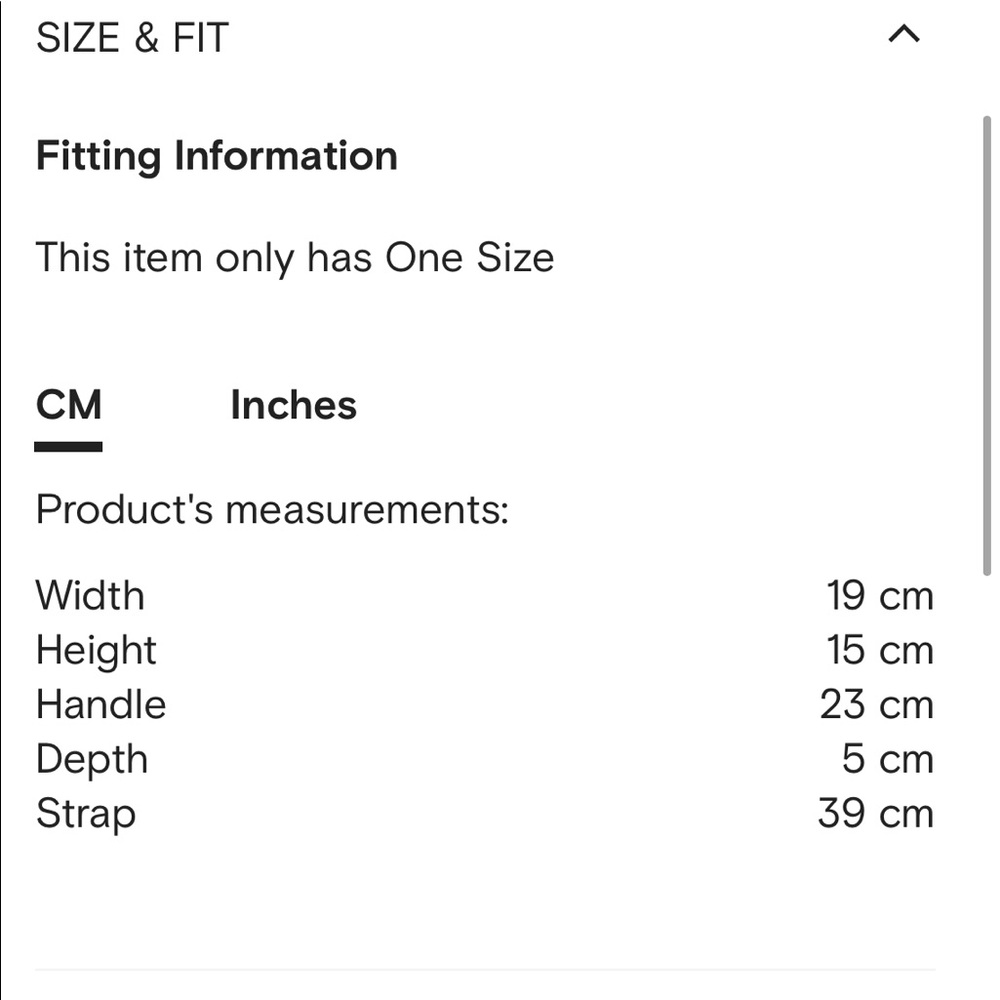This screenshot has height=1000, width=1000.
Task: Click the 'This item only has One Size' text
Action: tap(294, 258)
